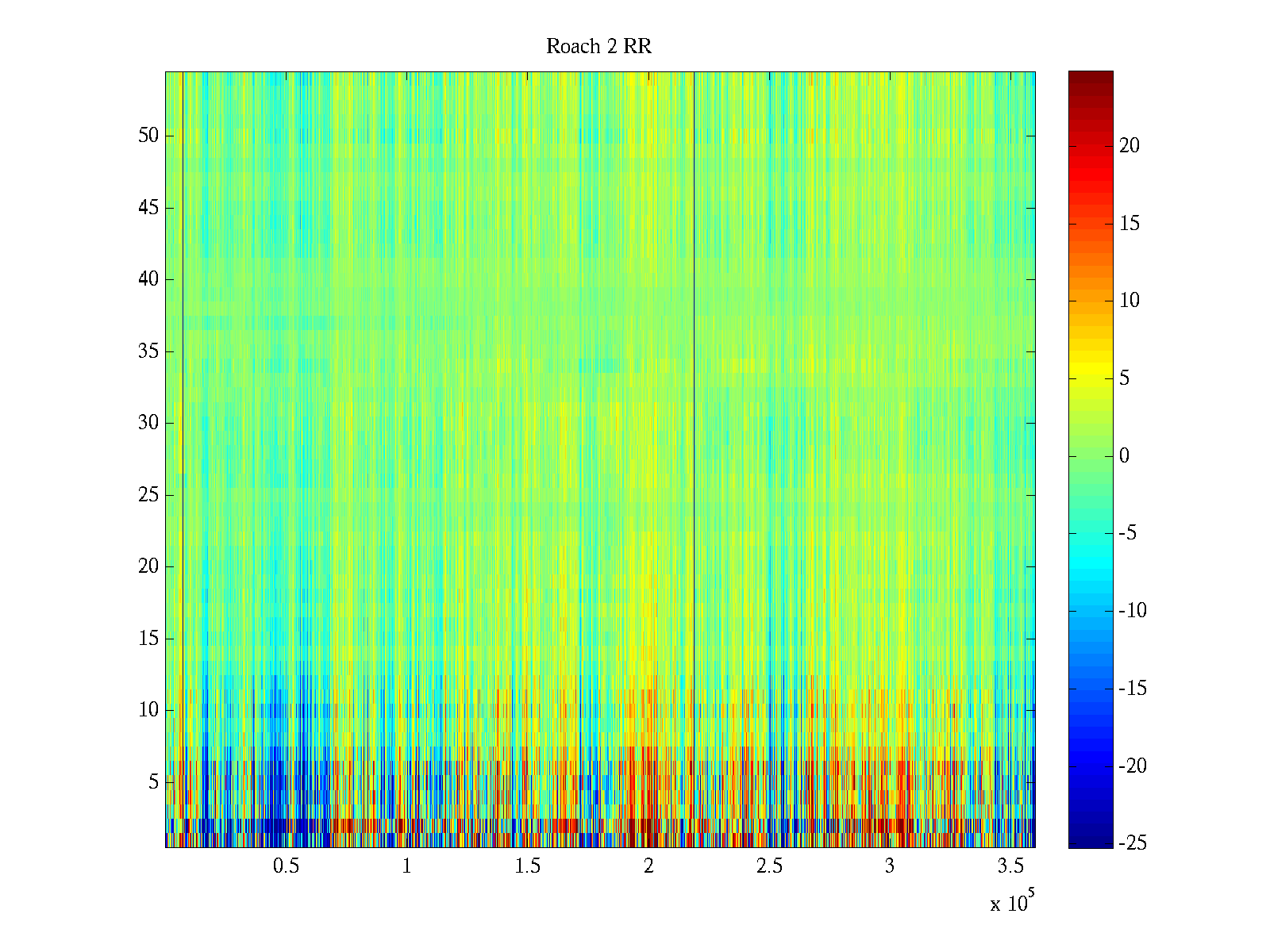Click the dark red top of colorbar
1270x952 pixels.
(1090, 78)
